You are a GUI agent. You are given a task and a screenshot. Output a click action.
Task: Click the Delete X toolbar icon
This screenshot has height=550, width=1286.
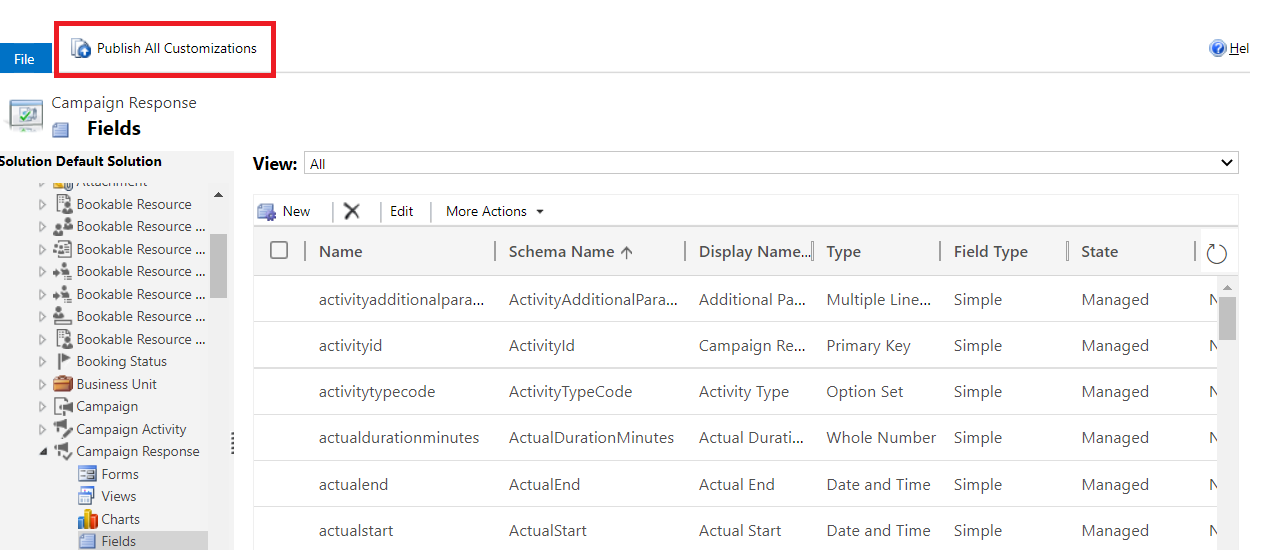[x=351, y=211]
